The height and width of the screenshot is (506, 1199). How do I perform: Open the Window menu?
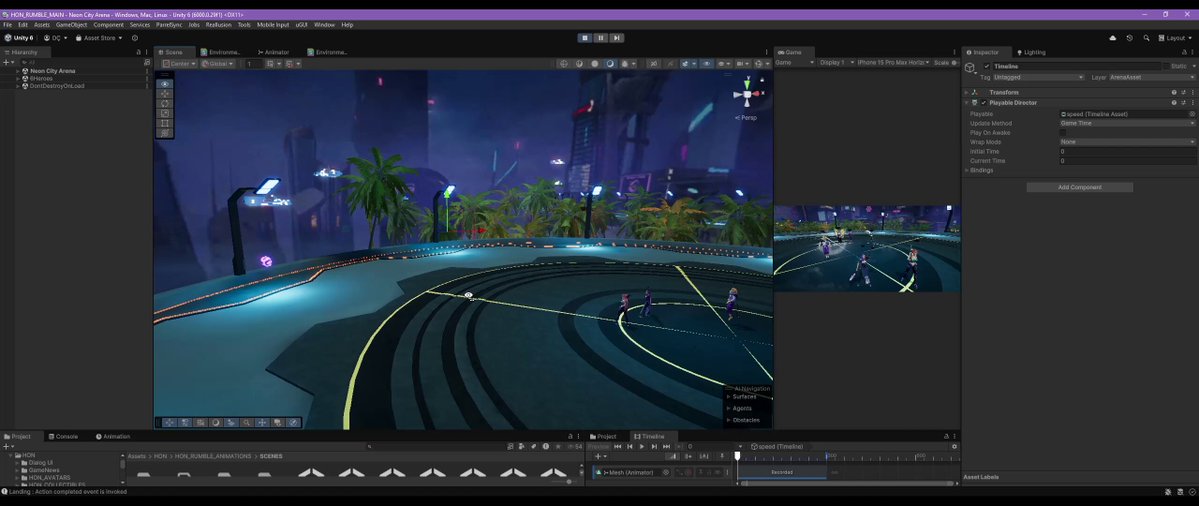click(324, 24)
